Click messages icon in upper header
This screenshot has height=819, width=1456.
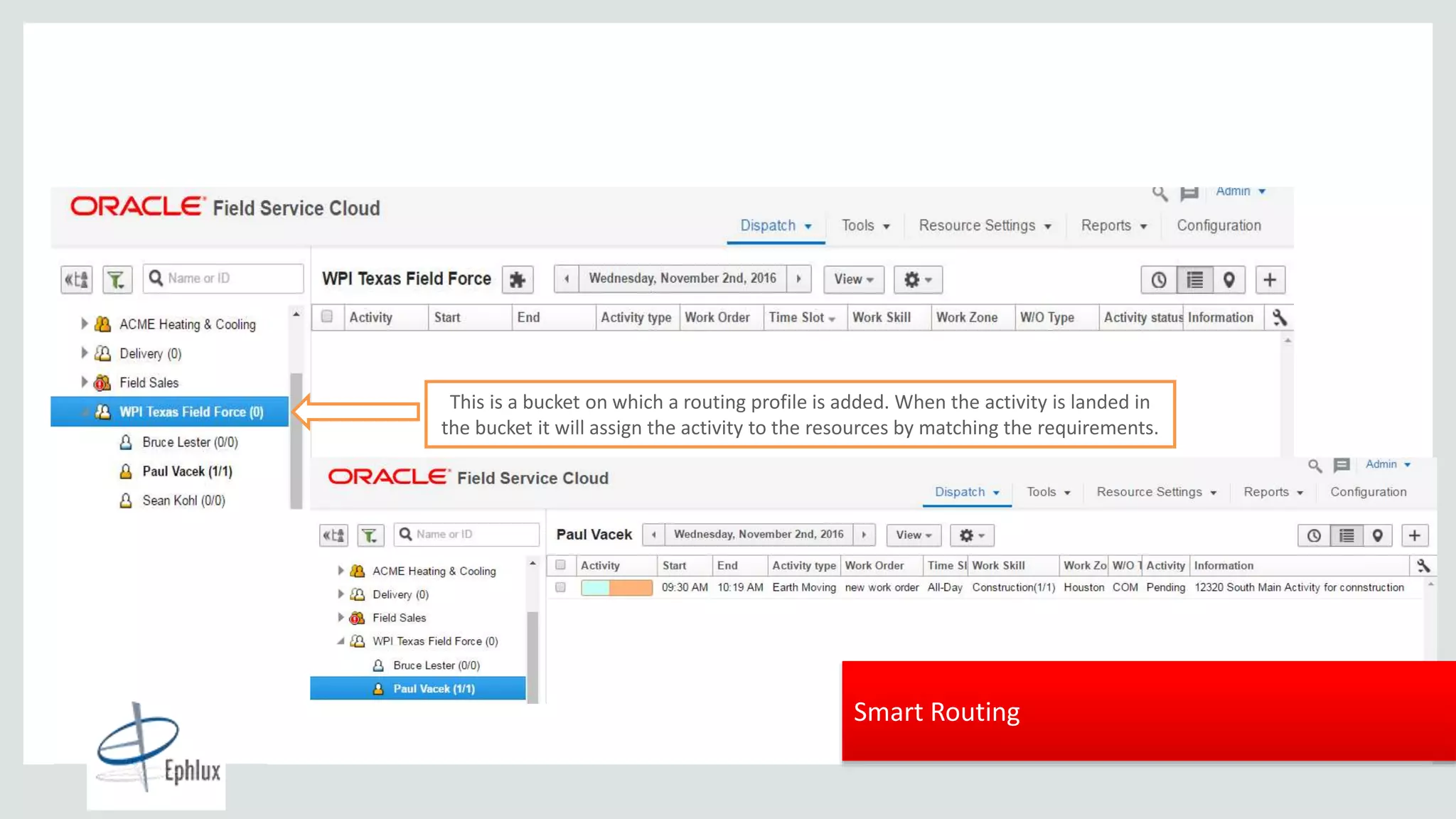pos(1189,193)
